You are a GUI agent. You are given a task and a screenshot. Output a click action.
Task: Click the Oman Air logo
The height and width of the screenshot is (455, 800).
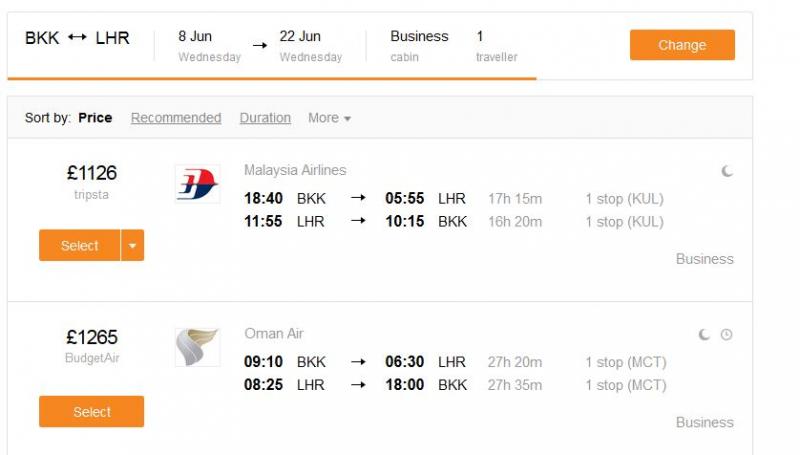tap(197, 347)
